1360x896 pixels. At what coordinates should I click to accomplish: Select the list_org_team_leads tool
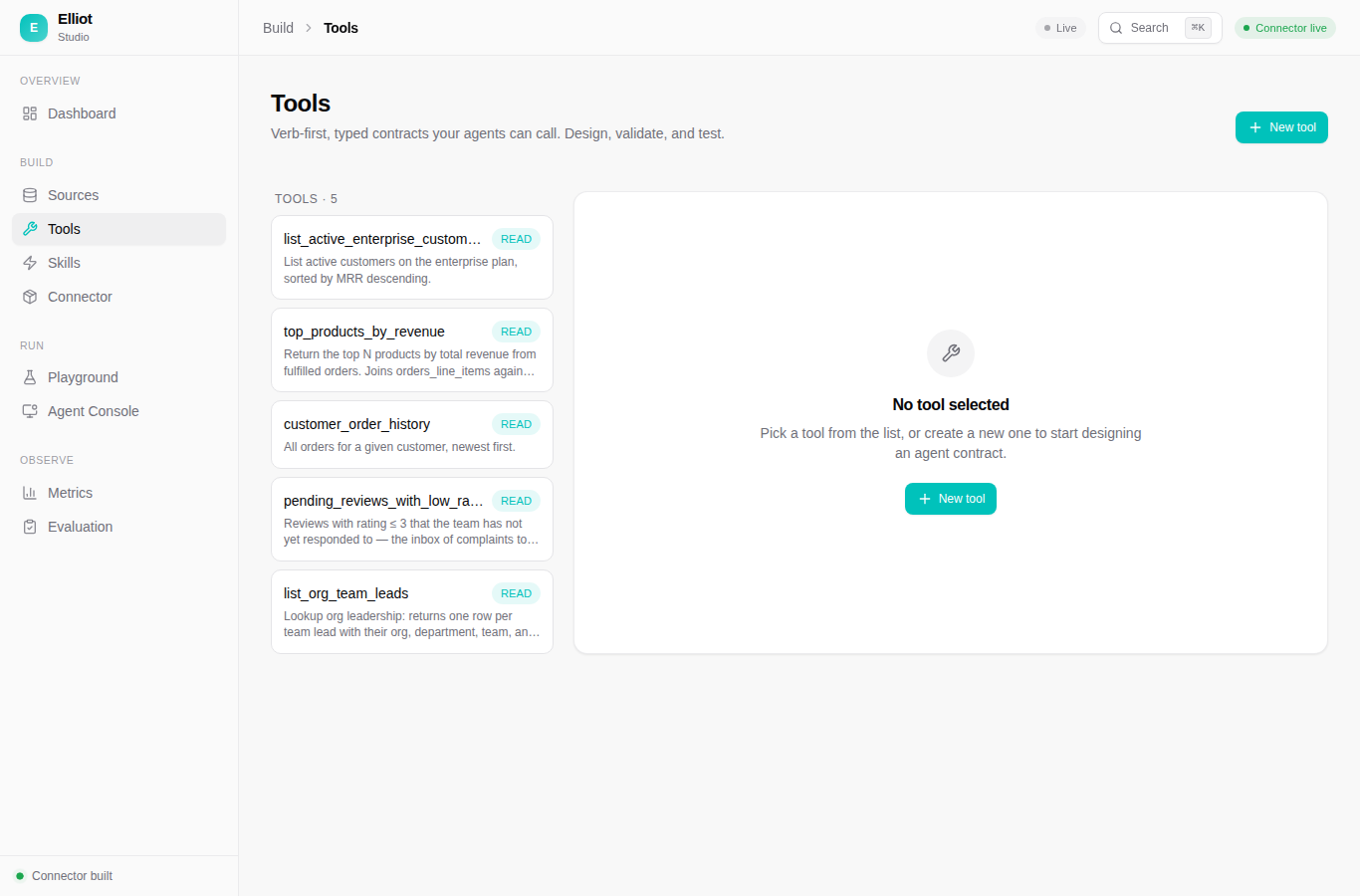pos(412,612)
